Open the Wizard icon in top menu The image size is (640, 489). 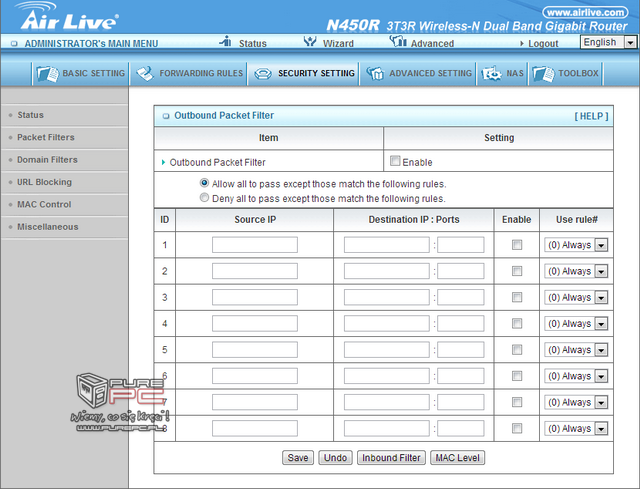(311, 42)
